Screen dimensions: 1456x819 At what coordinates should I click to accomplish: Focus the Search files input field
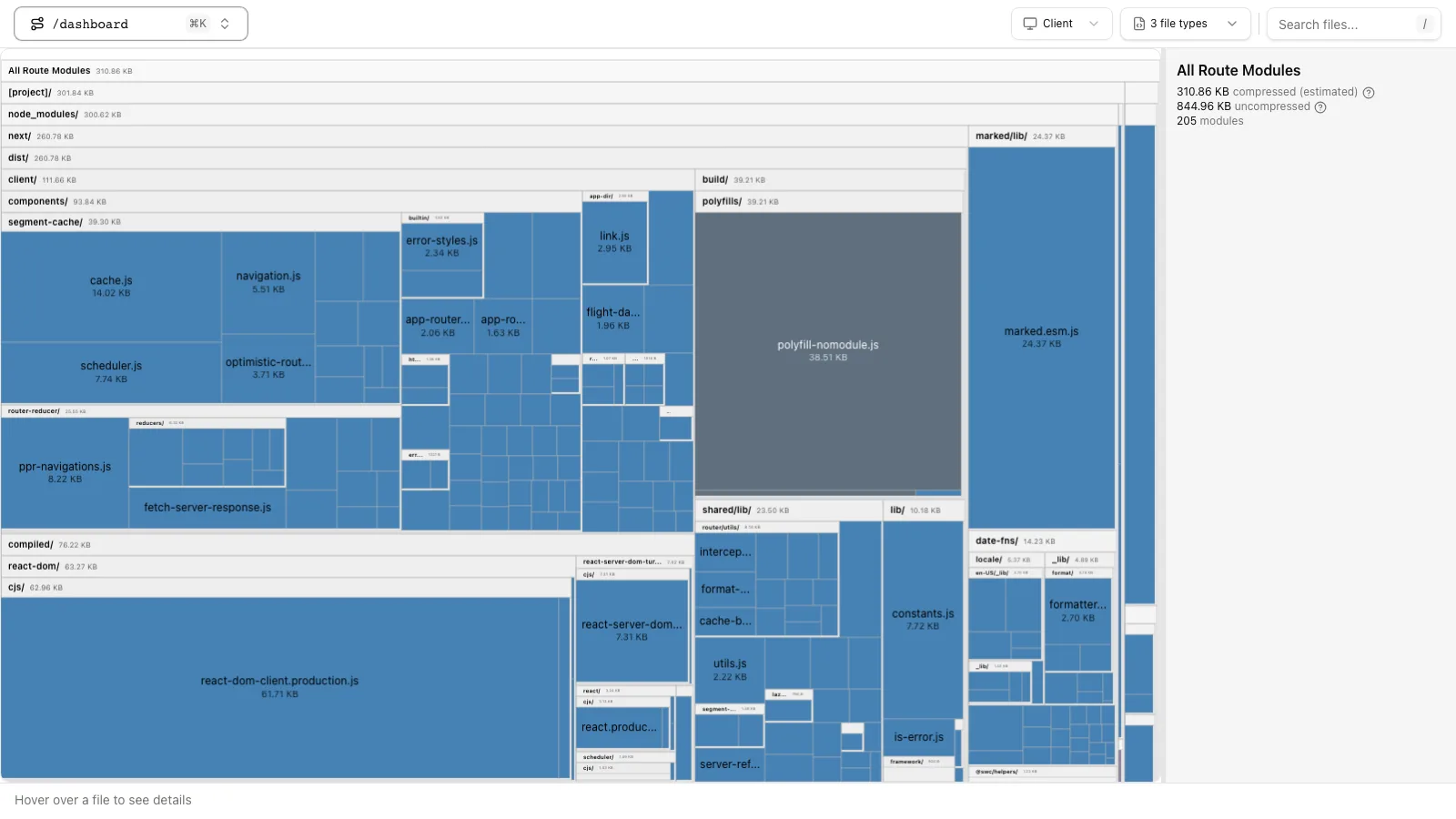click(1353, 25)
